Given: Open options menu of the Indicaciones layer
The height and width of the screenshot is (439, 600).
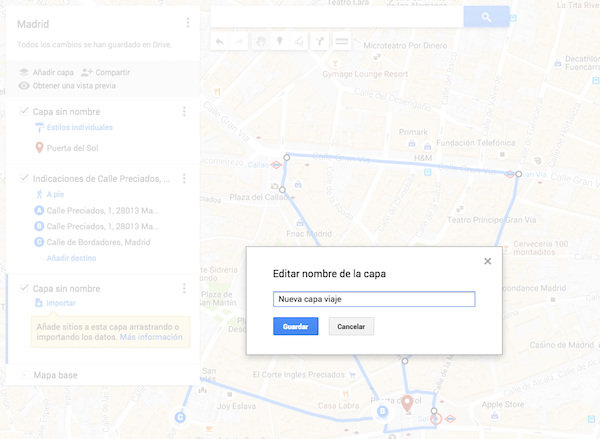Looking at the screenshot, I should point(184,178).
